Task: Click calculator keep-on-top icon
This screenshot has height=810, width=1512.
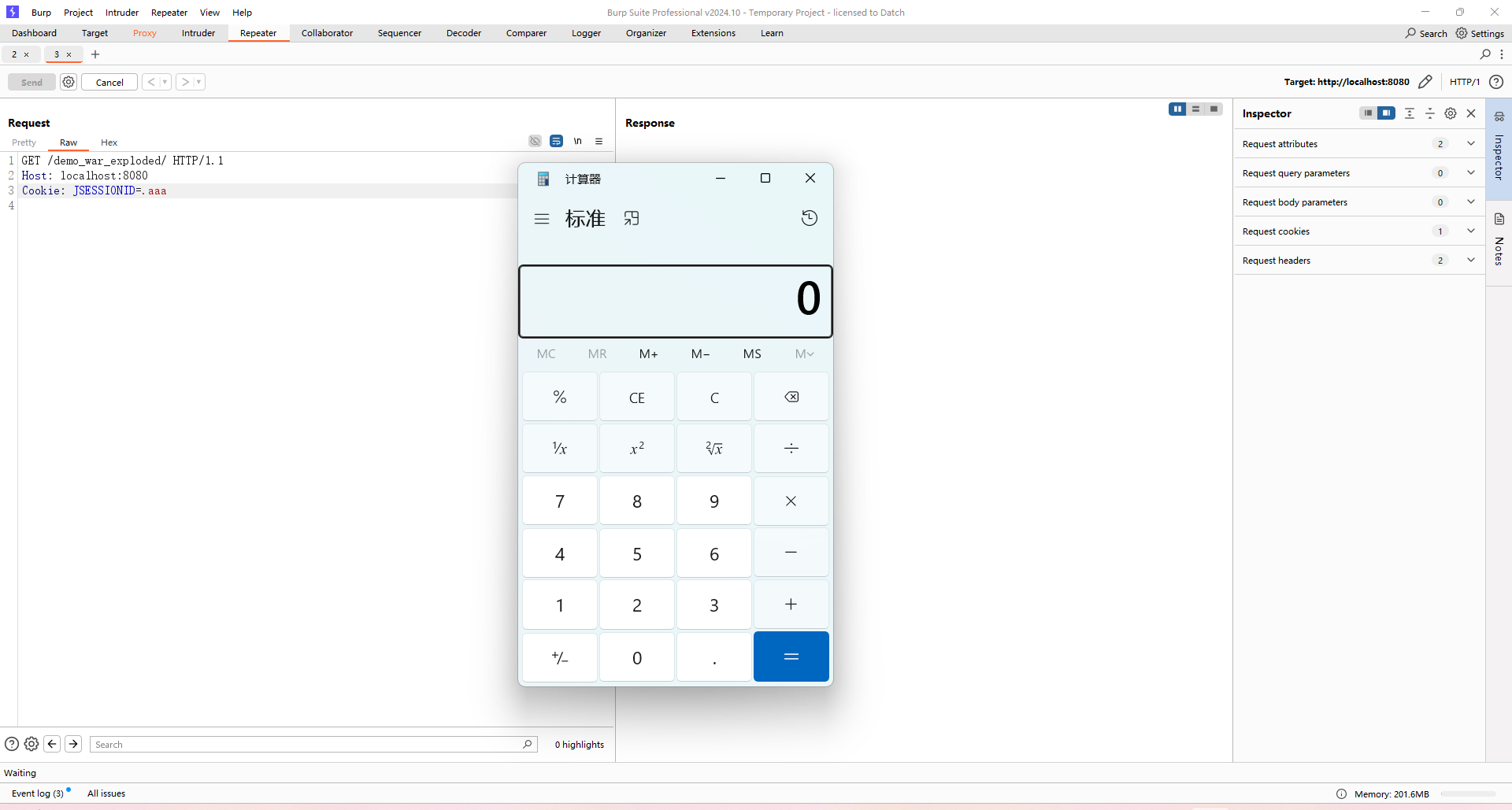Action: pos(632,219)
